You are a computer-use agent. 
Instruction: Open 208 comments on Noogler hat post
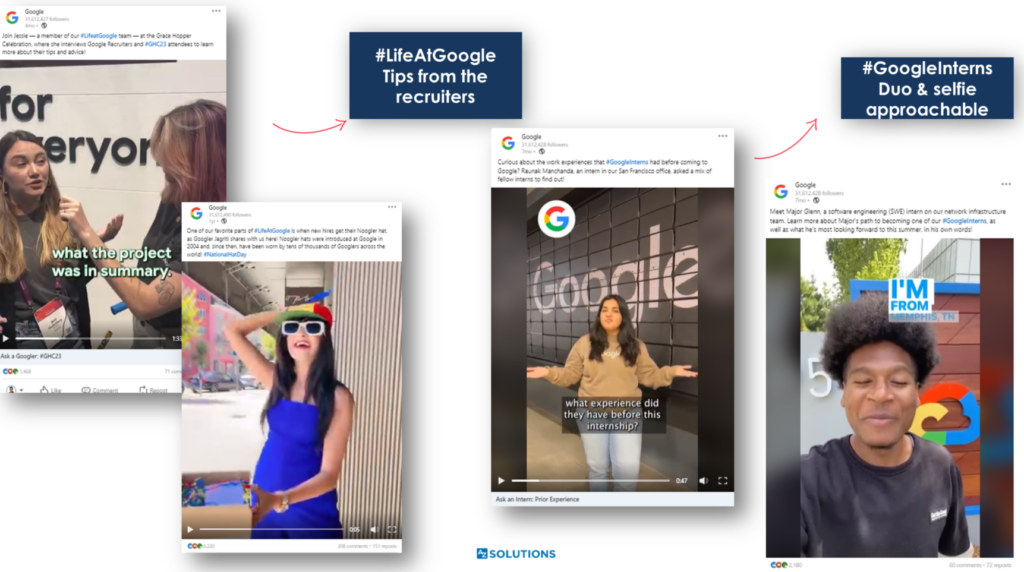(353, 546)
